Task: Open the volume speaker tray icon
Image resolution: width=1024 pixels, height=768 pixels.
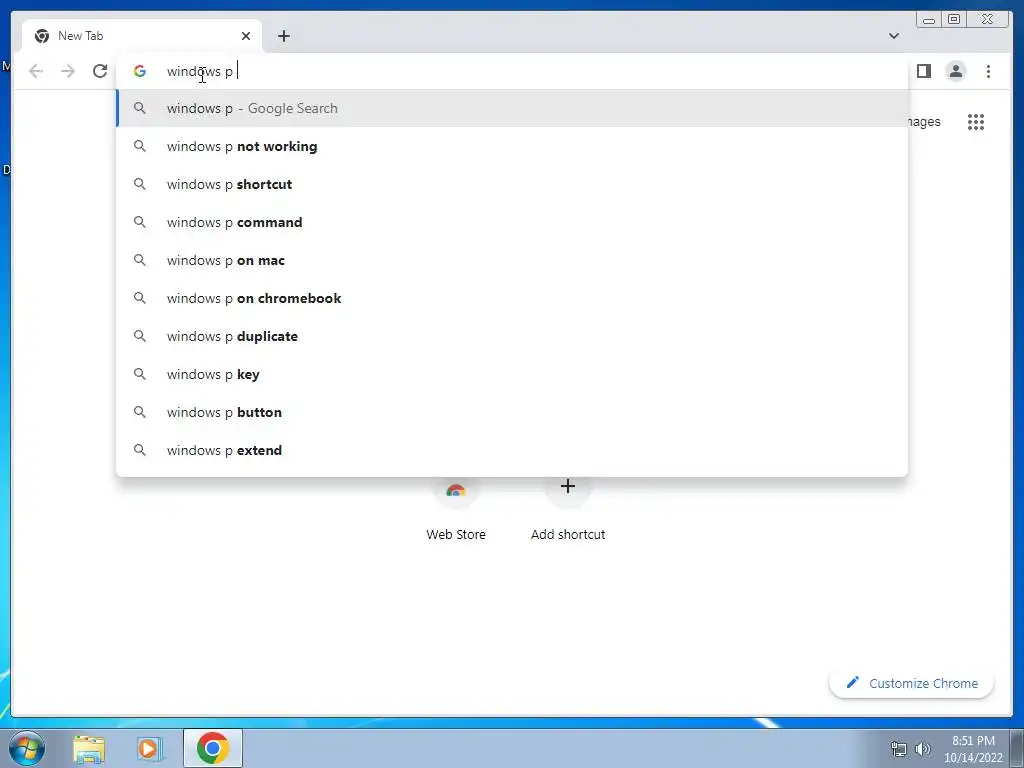Action: click(x=923, y=749)
